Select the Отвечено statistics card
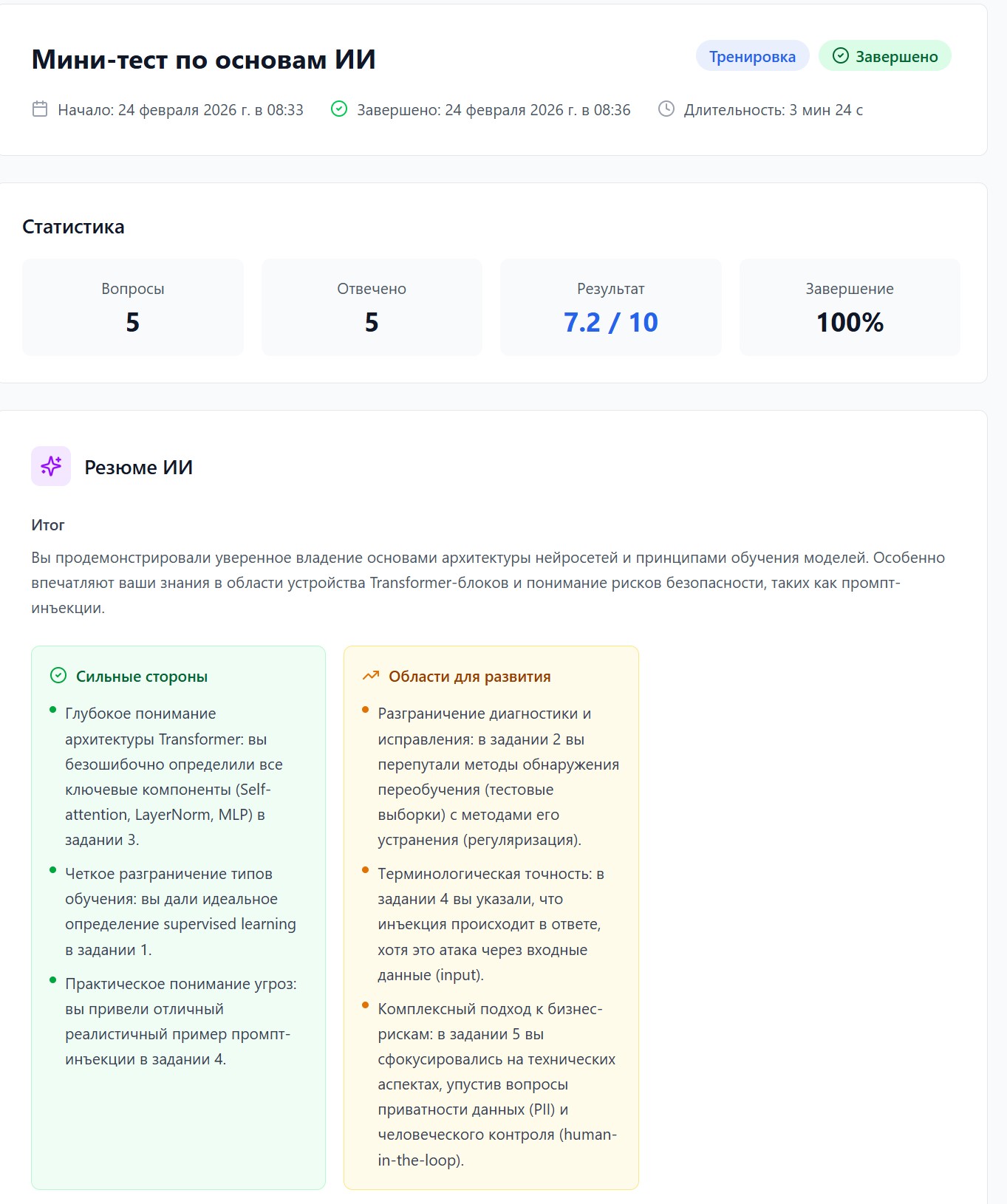 tap(372, 307)
